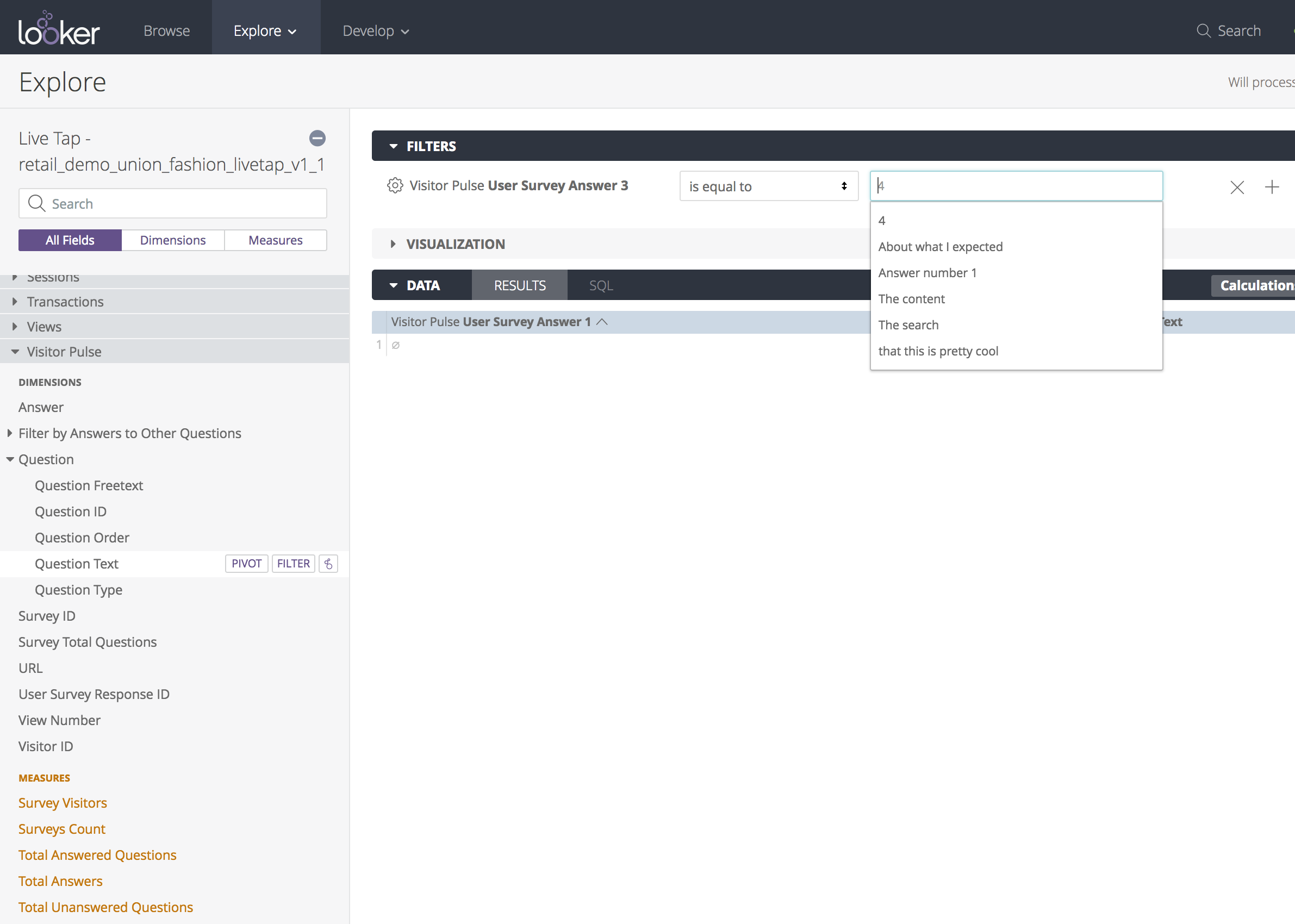Add the Survey Visitors measure
Image resolution: width=1295 pixels, height=924 pixels.
pyautogui.click(x=63, y=803)
